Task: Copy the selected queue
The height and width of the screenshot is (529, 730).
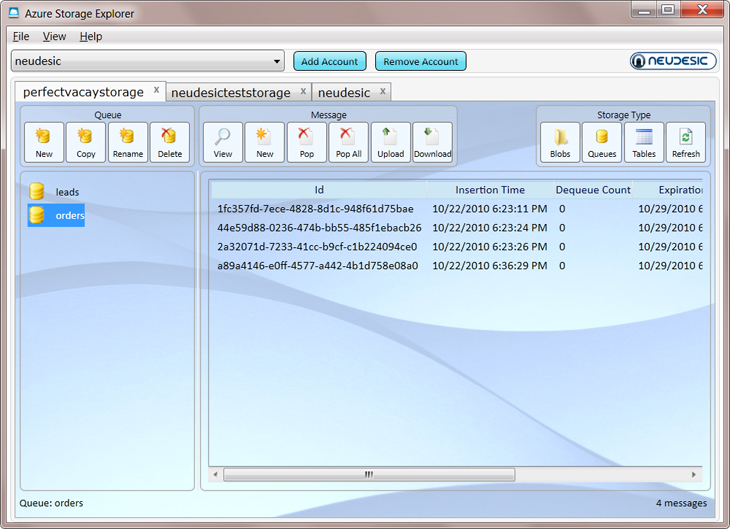Action: [x=86, y=142]
